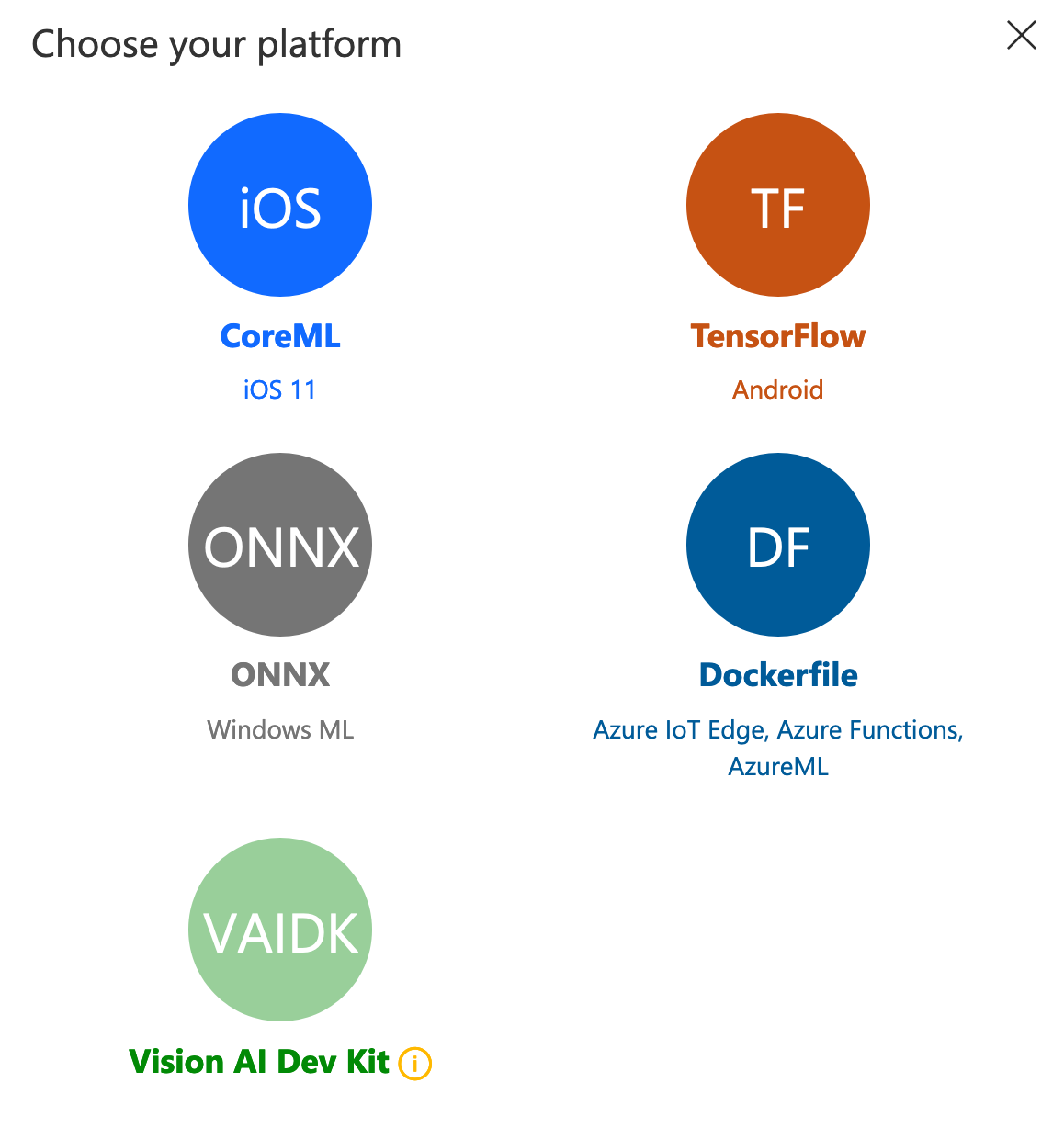Click the bold ONNX label below the circle
The height and width of the screenshot is (1139, 1064).
[x=280, y=675]
